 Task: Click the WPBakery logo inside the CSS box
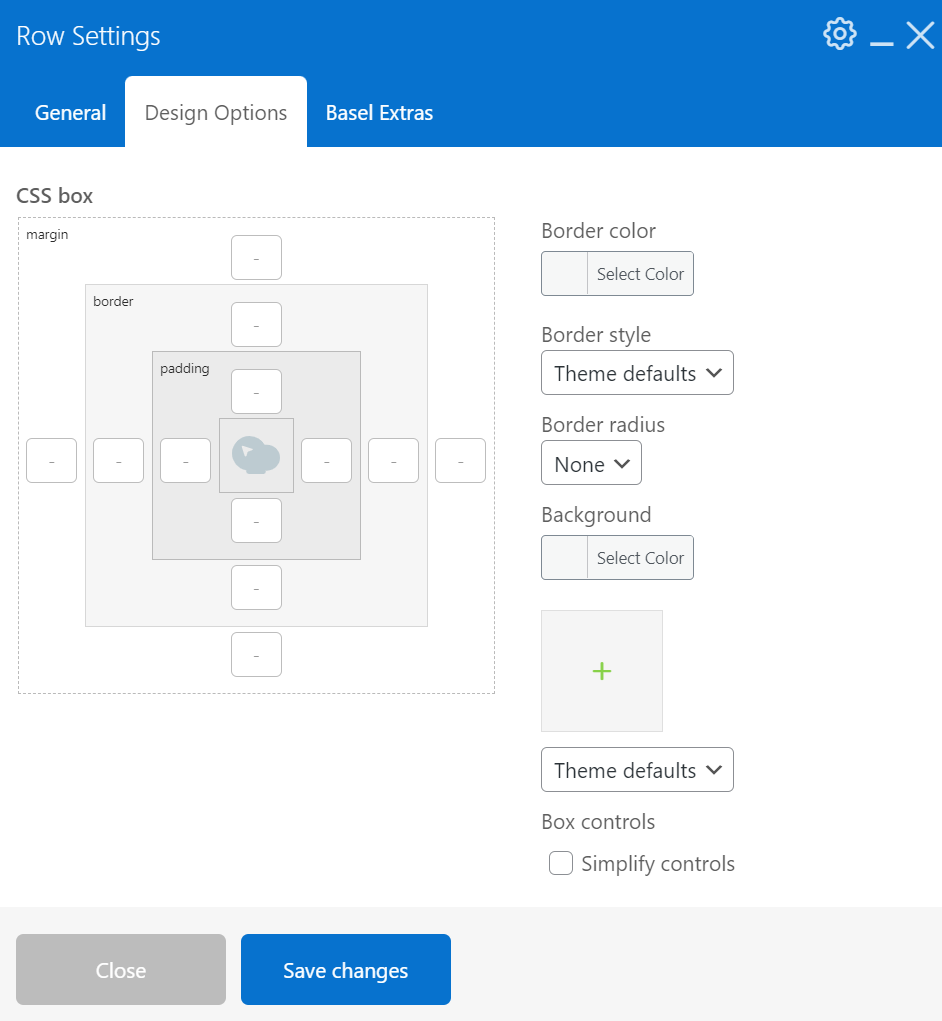coord(256,456)
